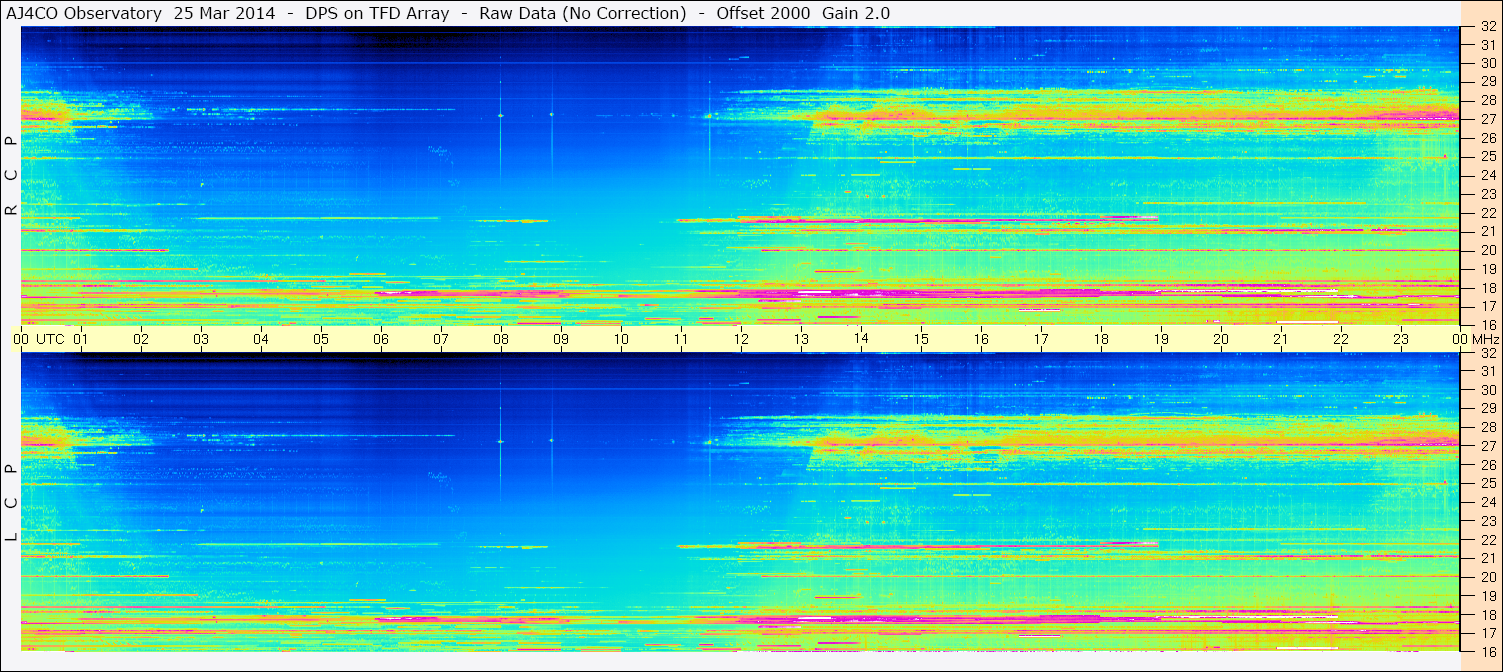Click the 'R C P' vertical panel label
Viewport: 1503px width, 672px height.
11,176
